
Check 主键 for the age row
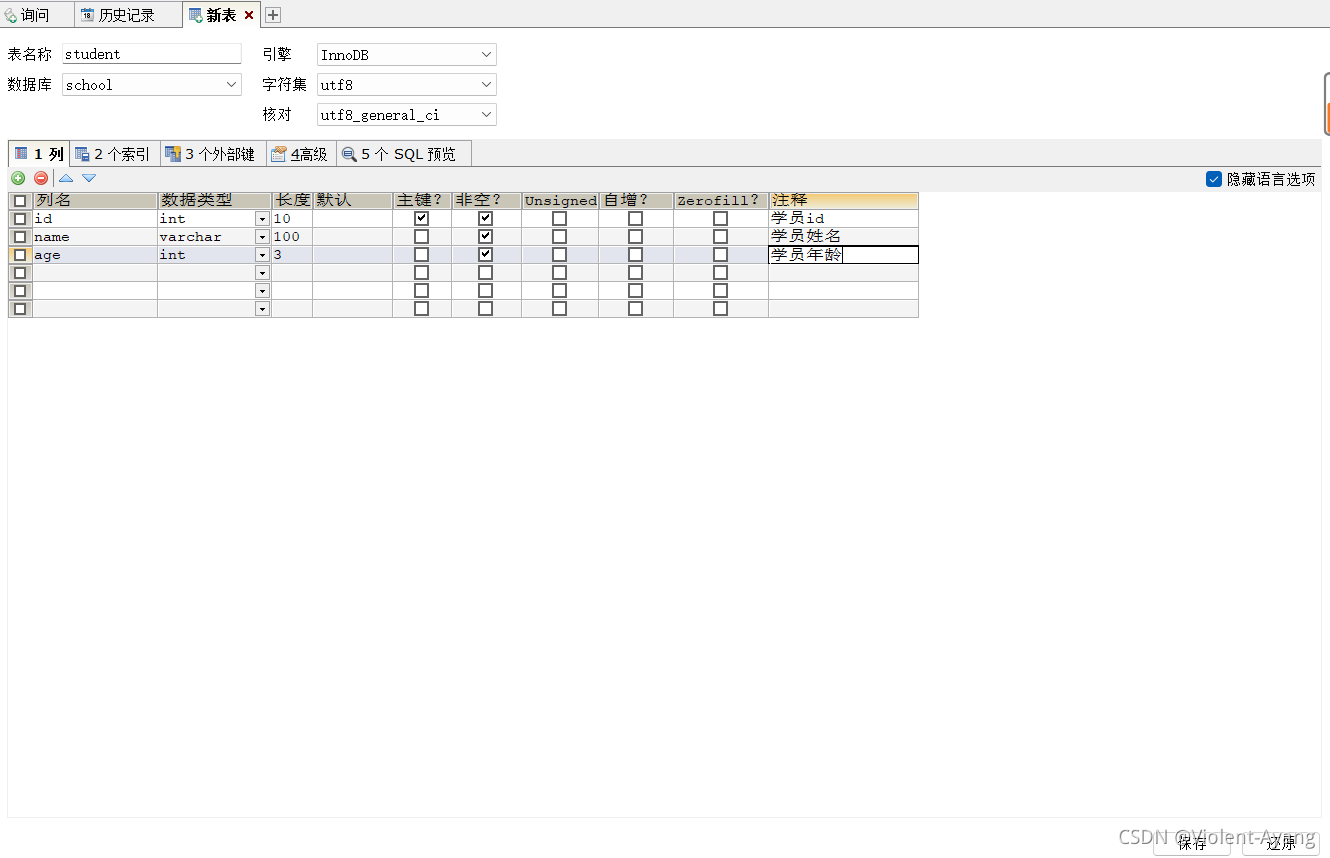(421, 254)
